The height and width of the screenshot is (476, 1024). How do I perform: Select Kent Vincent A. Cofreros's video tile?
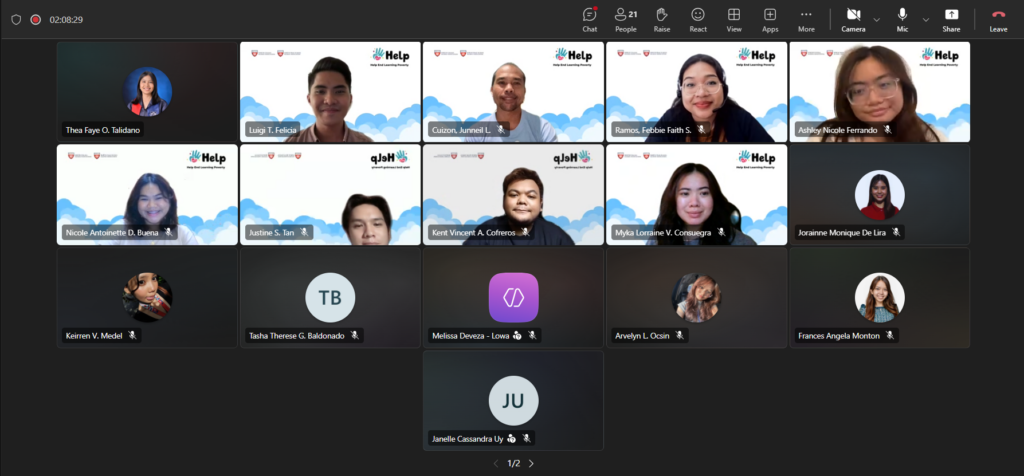(x=513, y=195)
